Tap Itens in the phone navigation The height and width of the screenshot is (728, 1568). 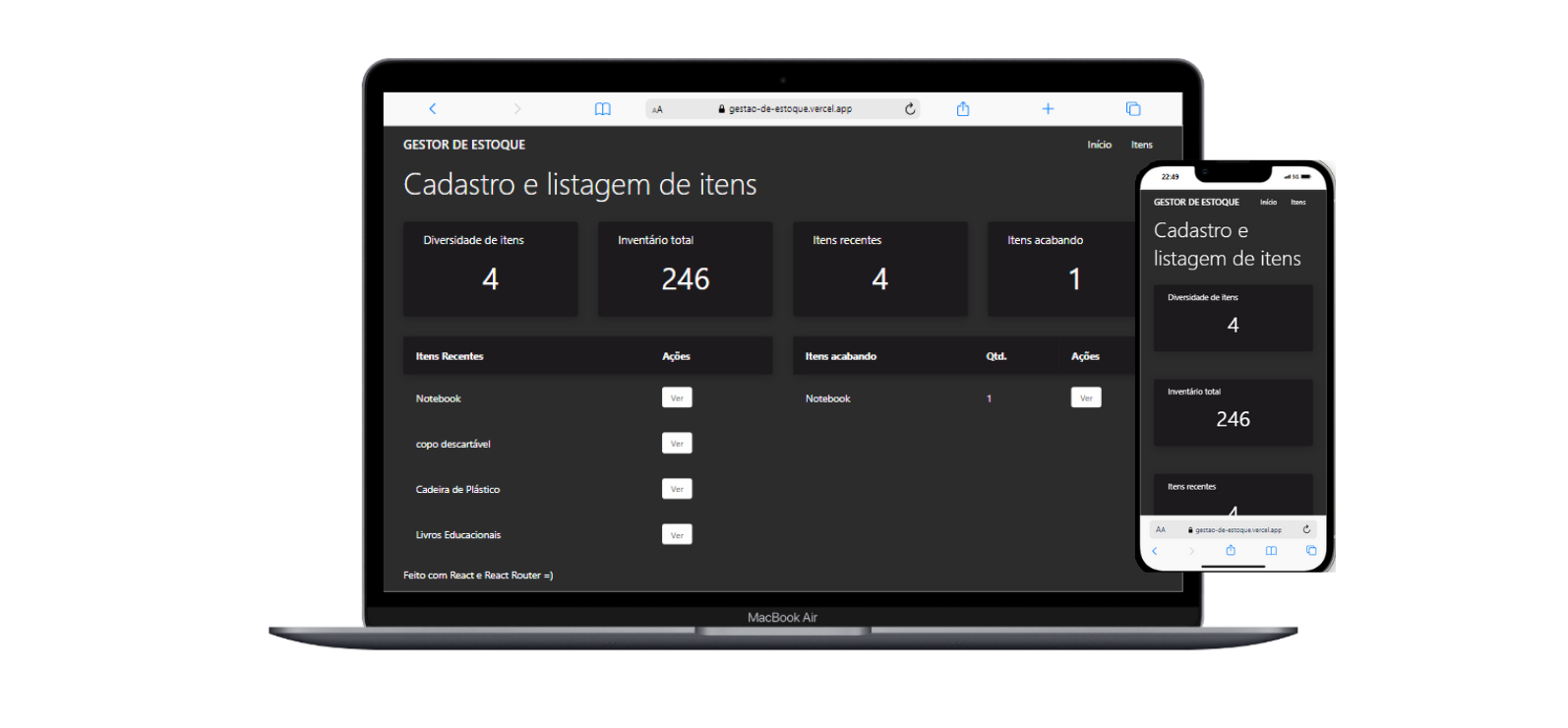pyautogui.click(x=1298, y=203)
